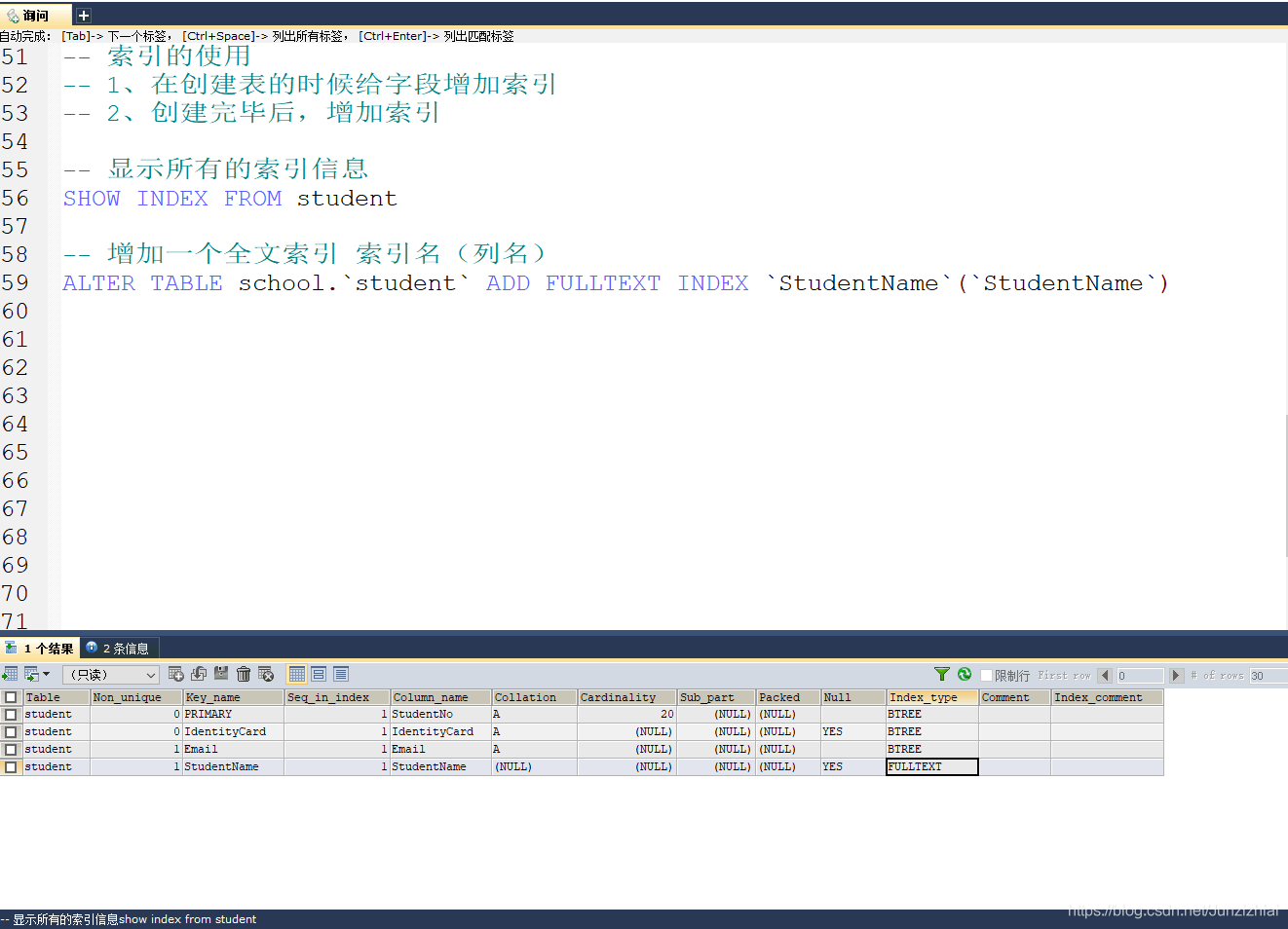Select the FULLTEXT cell in Index_type column
This screenshot has width=1288, height=929.
tap(930, 766)
